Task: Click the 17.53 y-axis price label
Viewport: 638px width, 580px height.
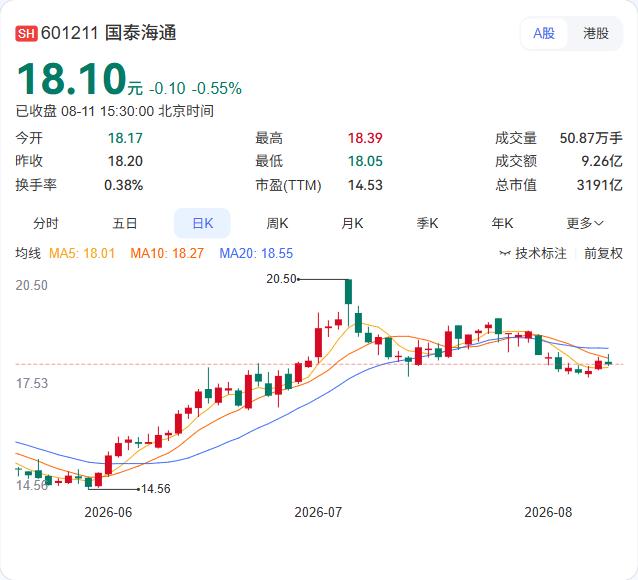Action: pos(32,383)
